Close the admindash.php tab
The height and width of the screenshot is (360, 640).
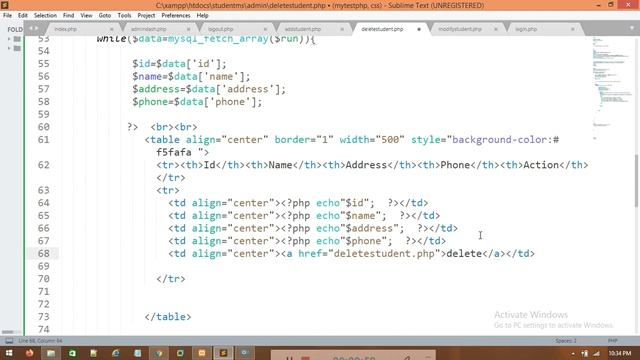pyautogui.click(x=188, y=29)
